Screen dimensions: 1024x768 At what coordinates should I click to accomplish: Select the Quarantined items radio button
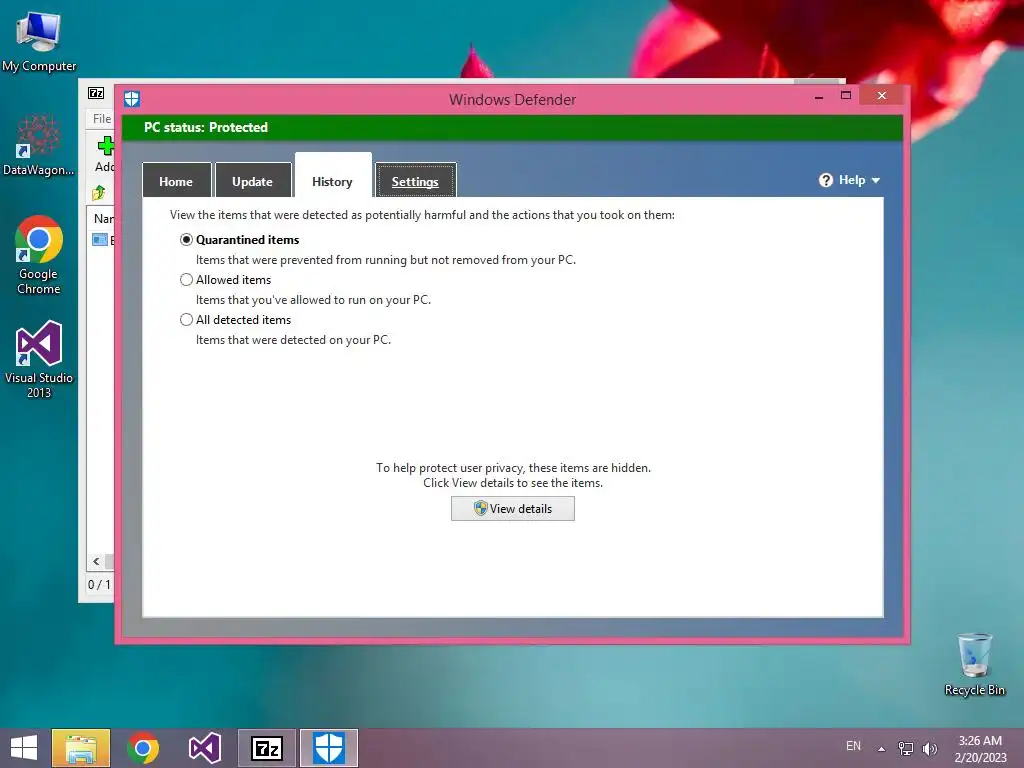coord(186,240)
